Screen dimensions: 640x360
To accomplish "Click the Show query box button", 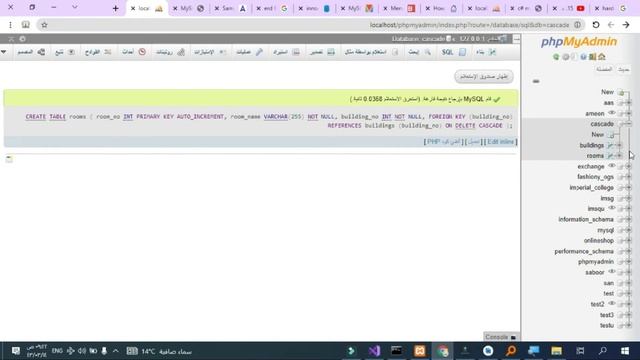I will click(x=484, y=76).
